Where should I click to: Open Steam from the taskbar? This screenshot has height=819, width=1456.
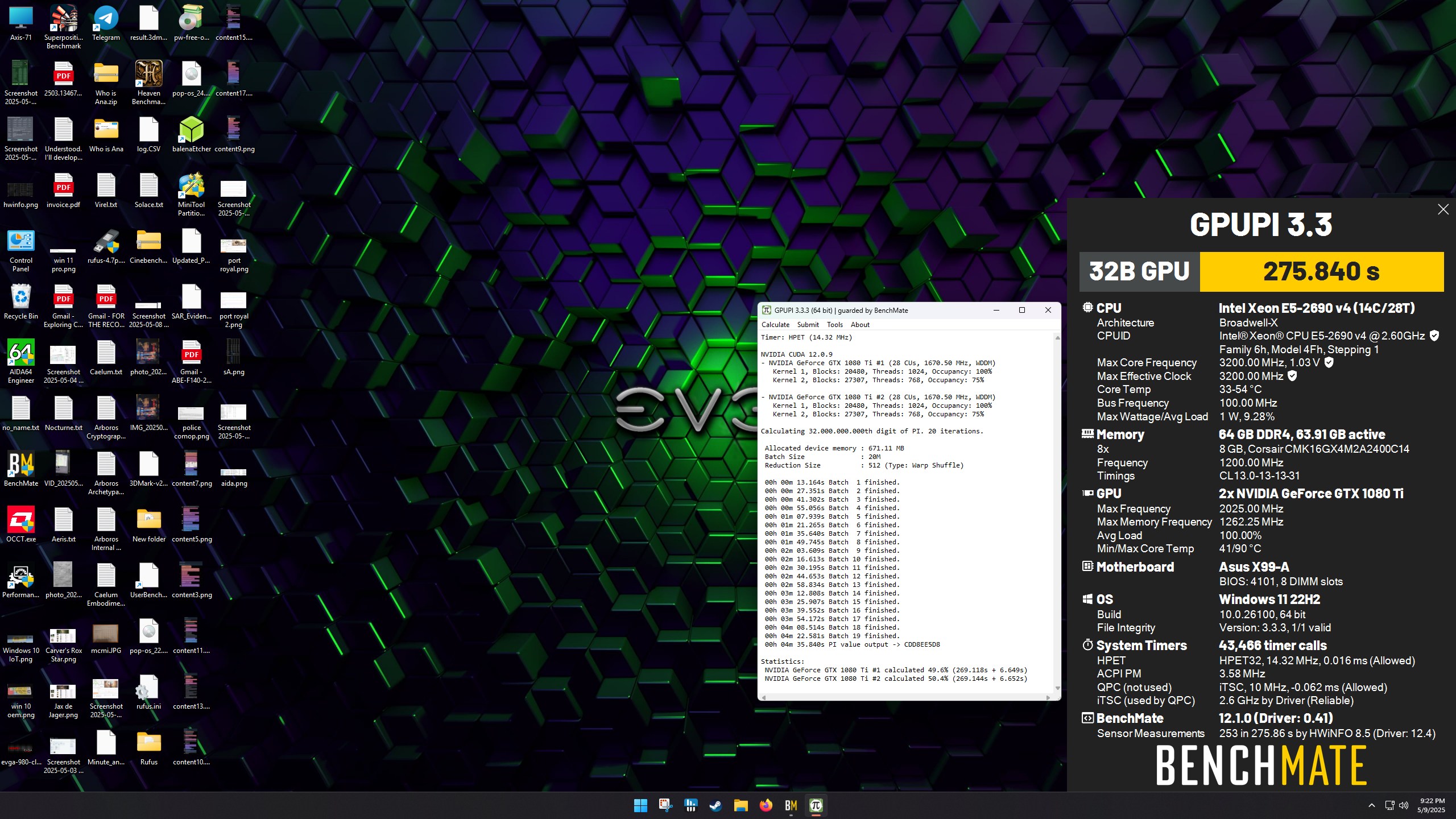715,805
